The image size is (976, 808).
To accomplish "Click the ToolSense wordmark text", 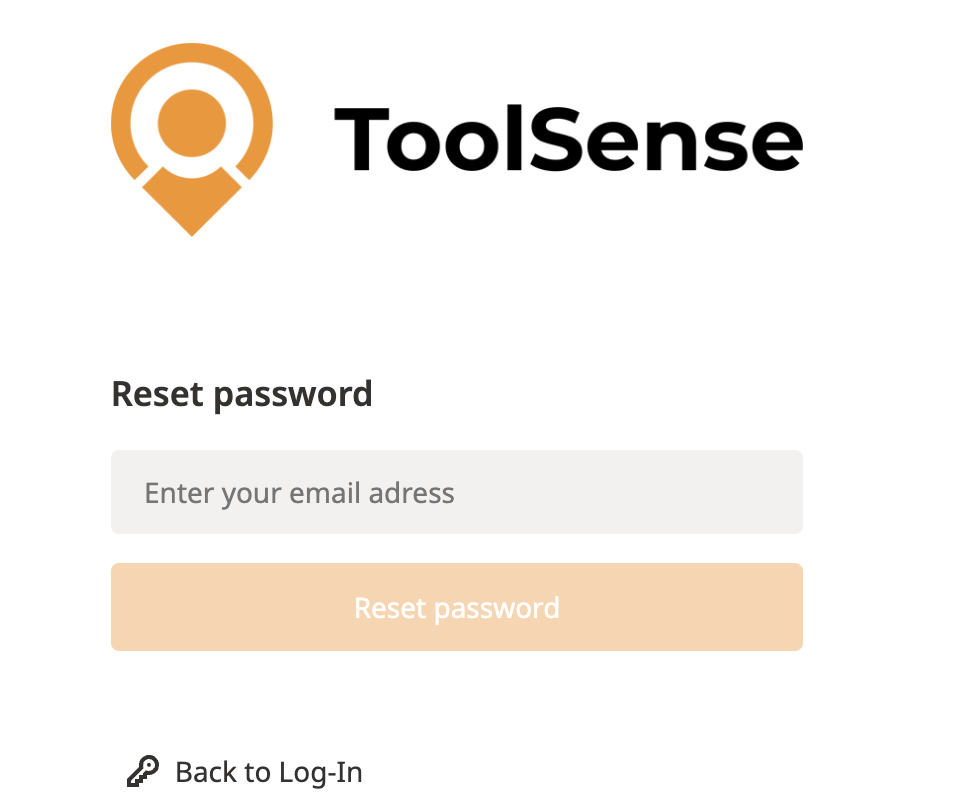I will (x=567, y=138).
